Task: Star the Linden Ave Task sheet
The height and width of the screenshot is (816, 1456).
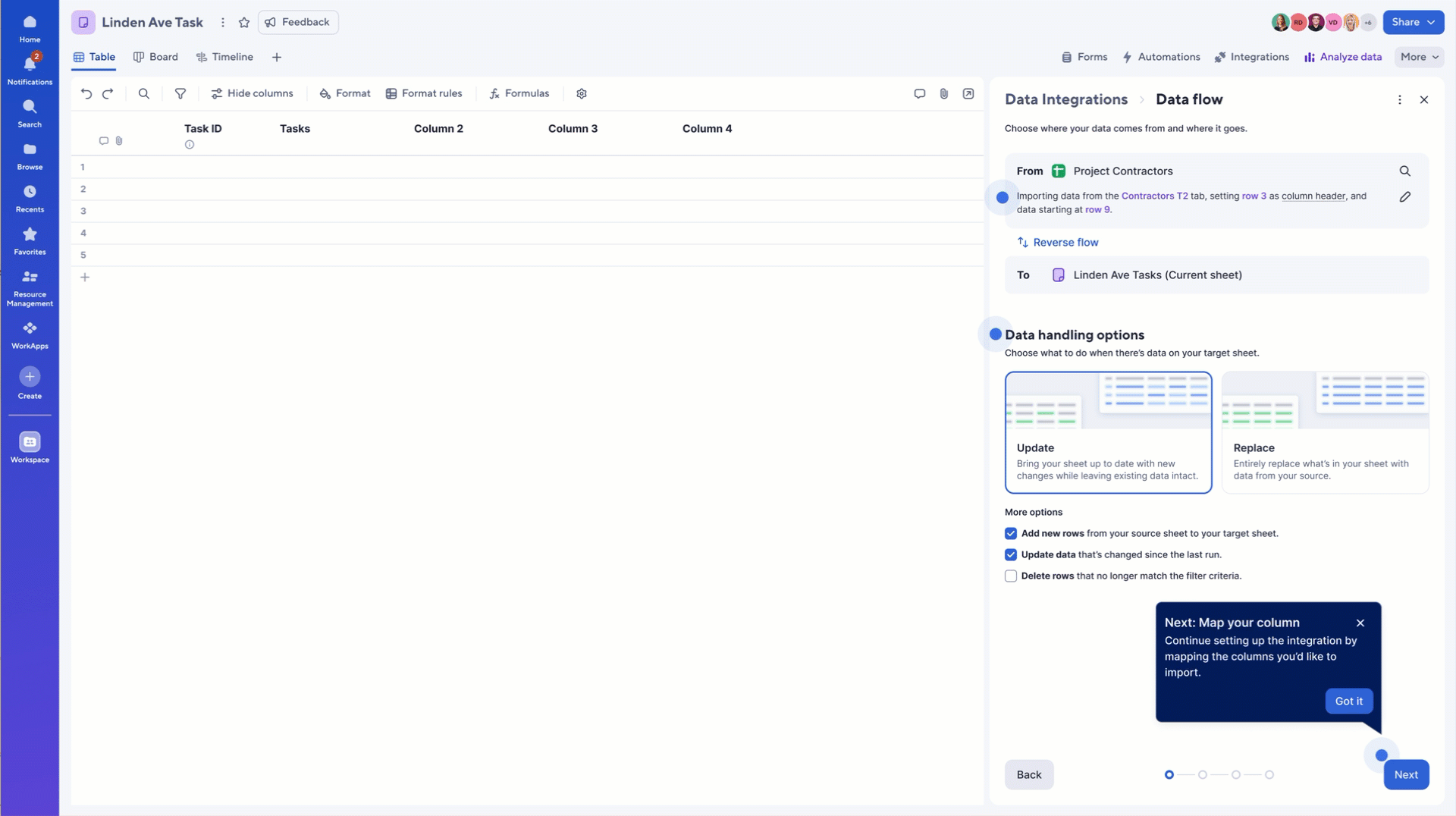Action: [x=244, y=23]
